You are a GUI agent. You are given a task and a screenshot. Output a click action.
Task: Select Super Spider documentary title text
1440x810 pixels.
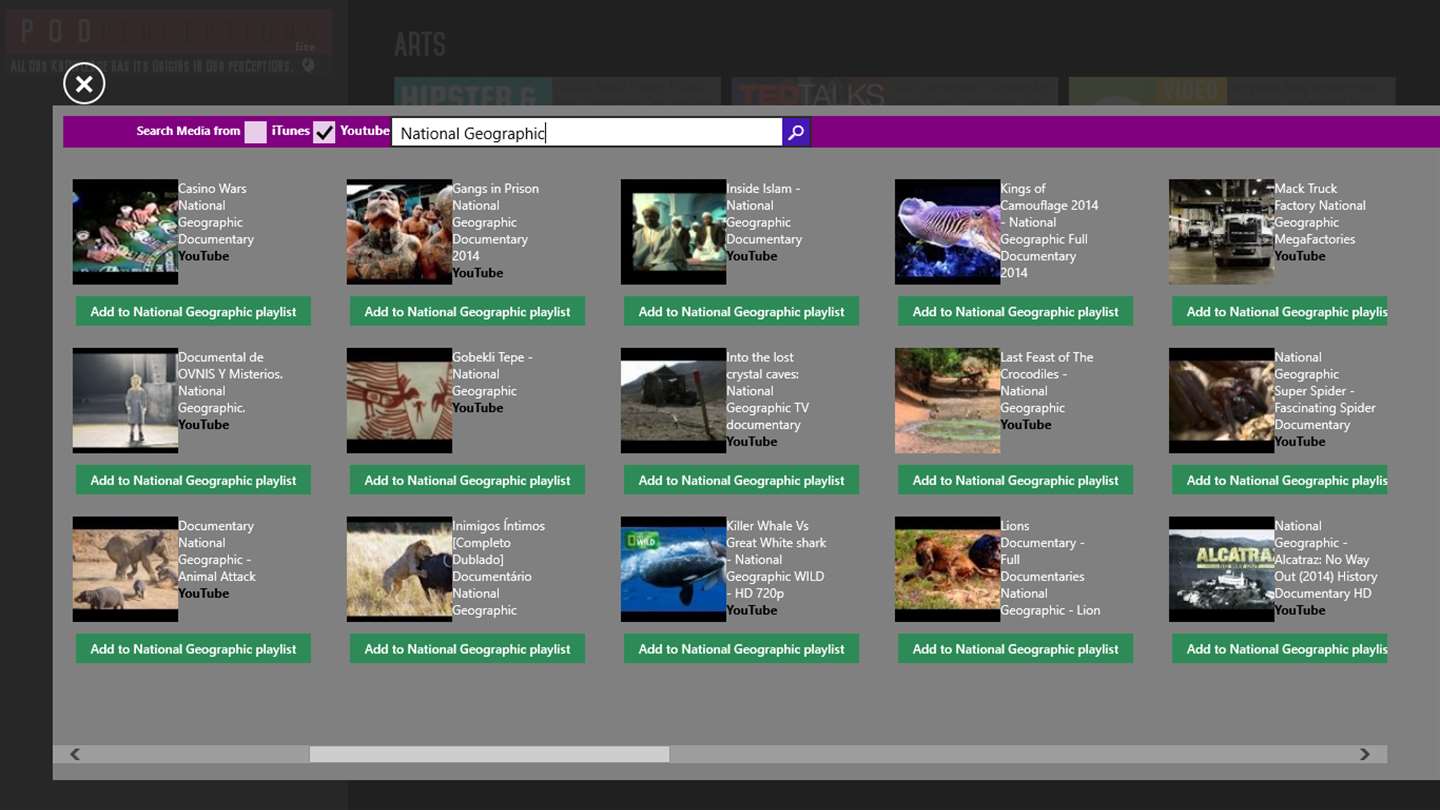coord(1325,391)
